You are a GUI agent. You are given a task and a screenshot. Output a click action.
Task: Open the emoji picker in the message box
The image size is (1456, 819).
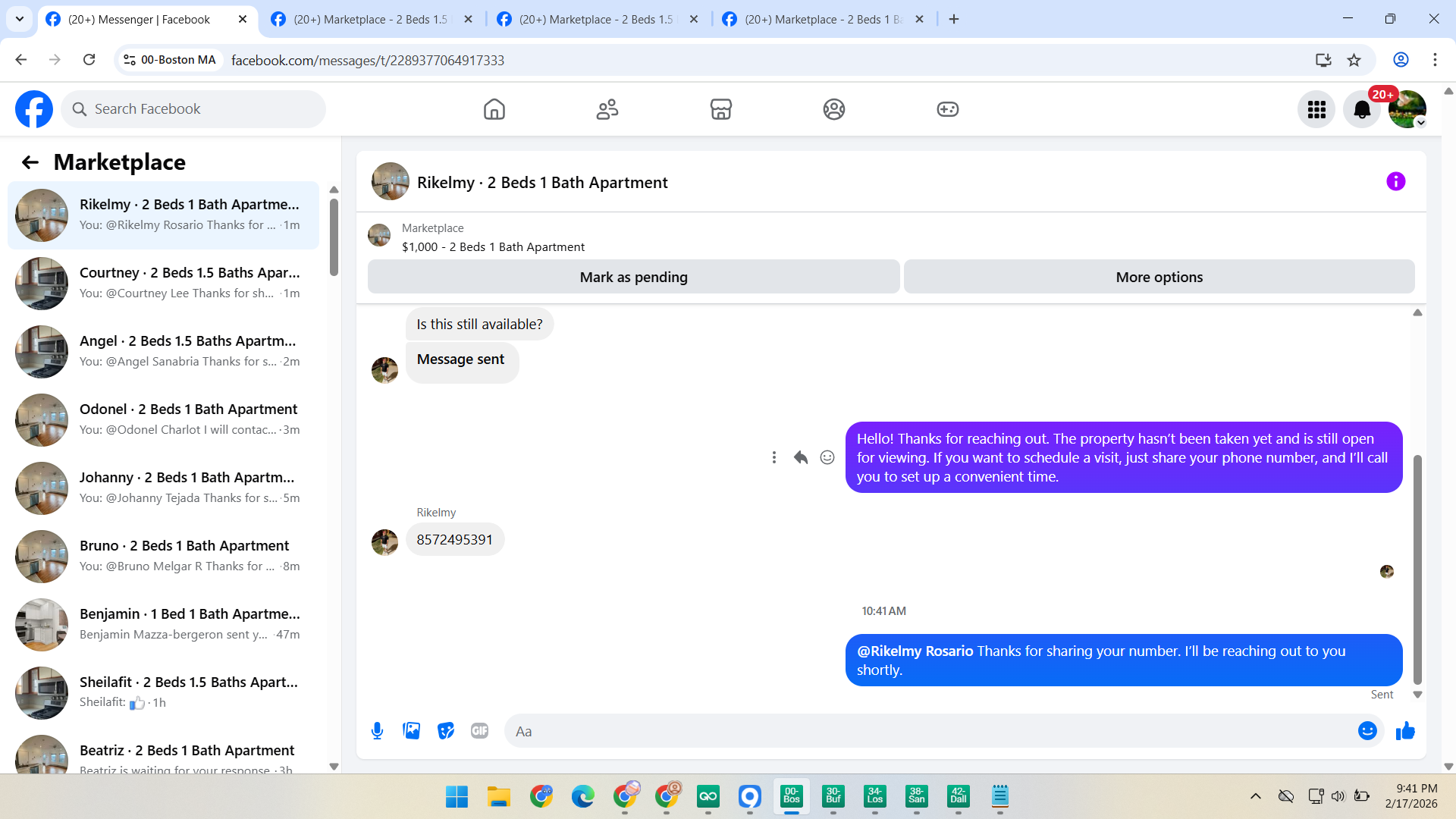point(1367,731)
